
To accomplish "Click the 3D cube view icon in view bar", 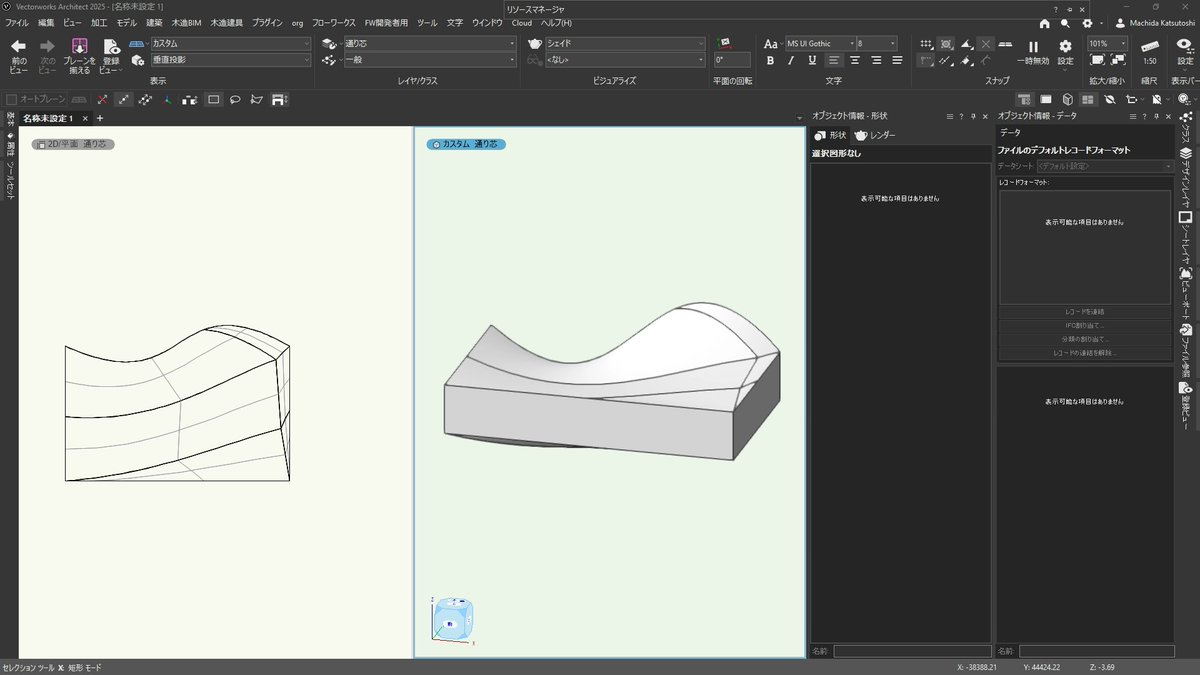I will (x=1067, y=99).
